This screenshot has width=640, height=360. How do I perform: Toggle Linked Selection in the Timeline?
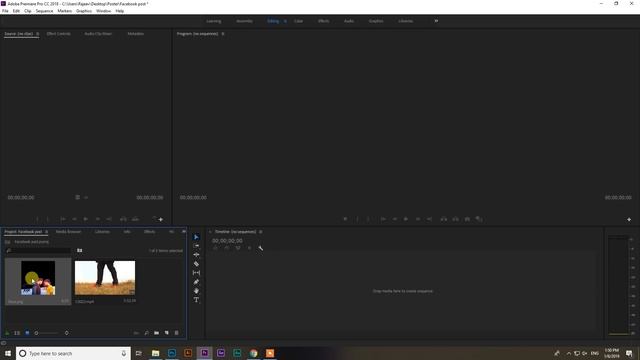[x=238, y=248]
